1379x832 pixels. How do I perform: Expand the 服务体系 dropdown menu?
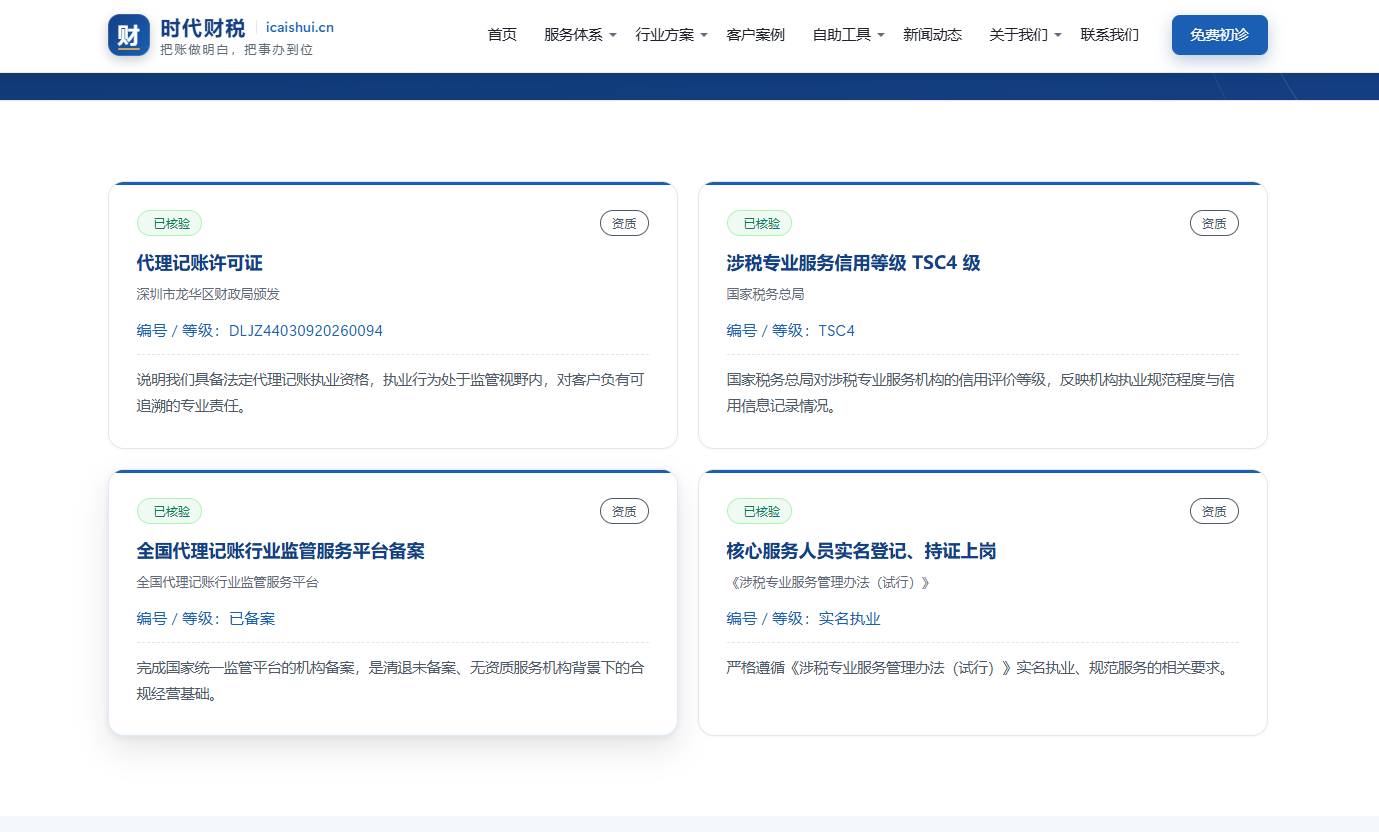(x=580, y=35)
